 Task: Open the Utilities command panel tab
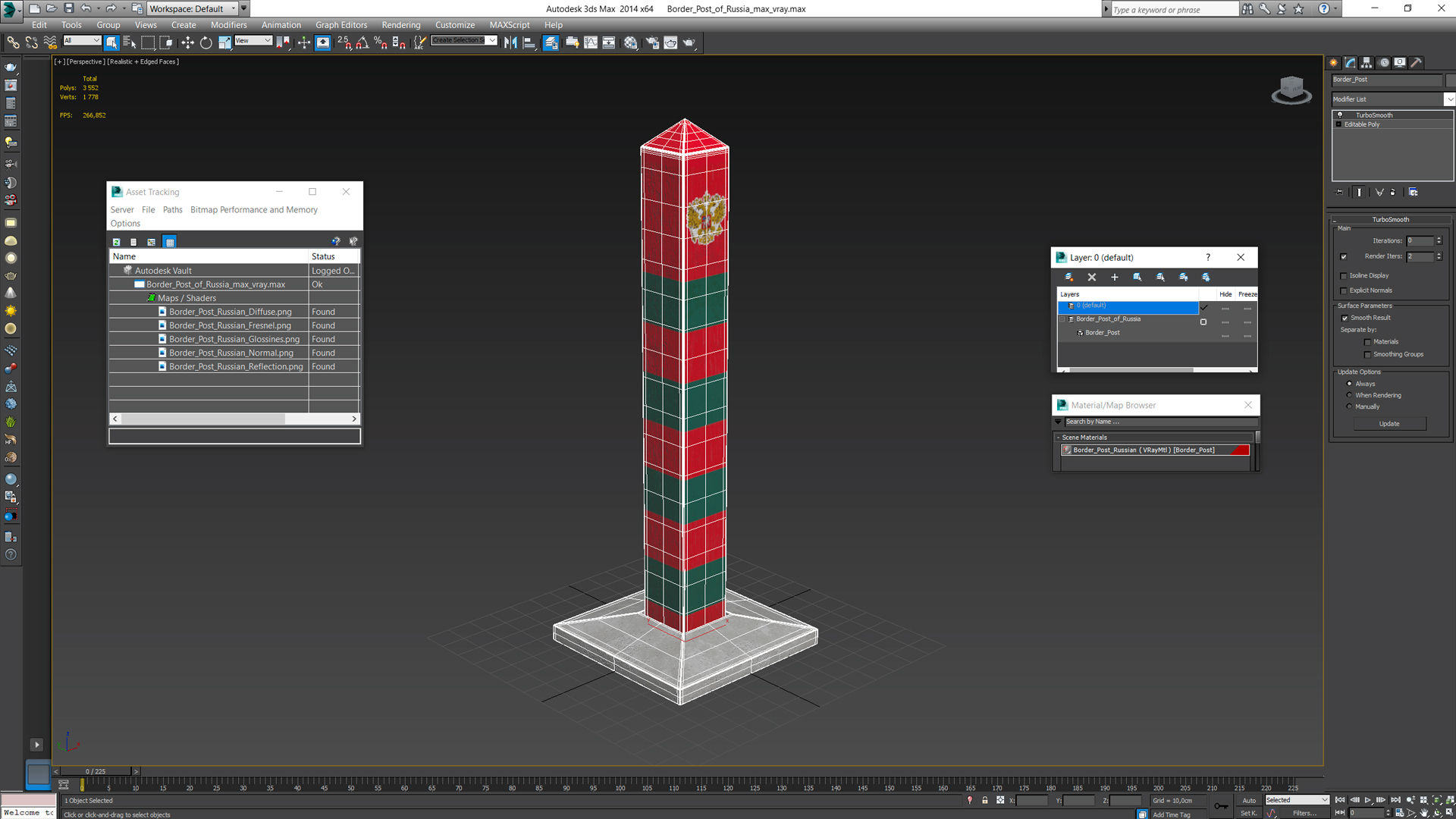coord(1416,63)
